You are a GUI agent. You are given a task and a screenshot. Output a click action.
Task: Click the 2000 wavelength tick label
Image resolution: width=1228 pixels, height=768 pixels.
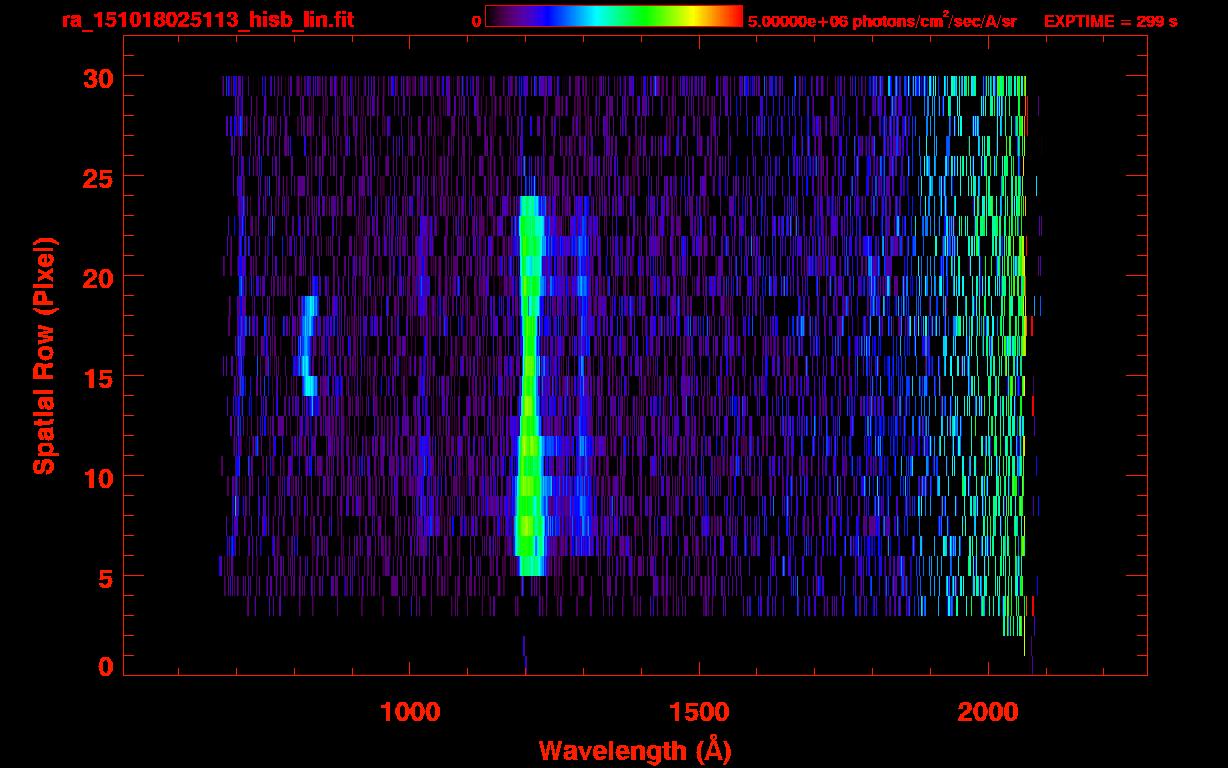pos(988,712)
